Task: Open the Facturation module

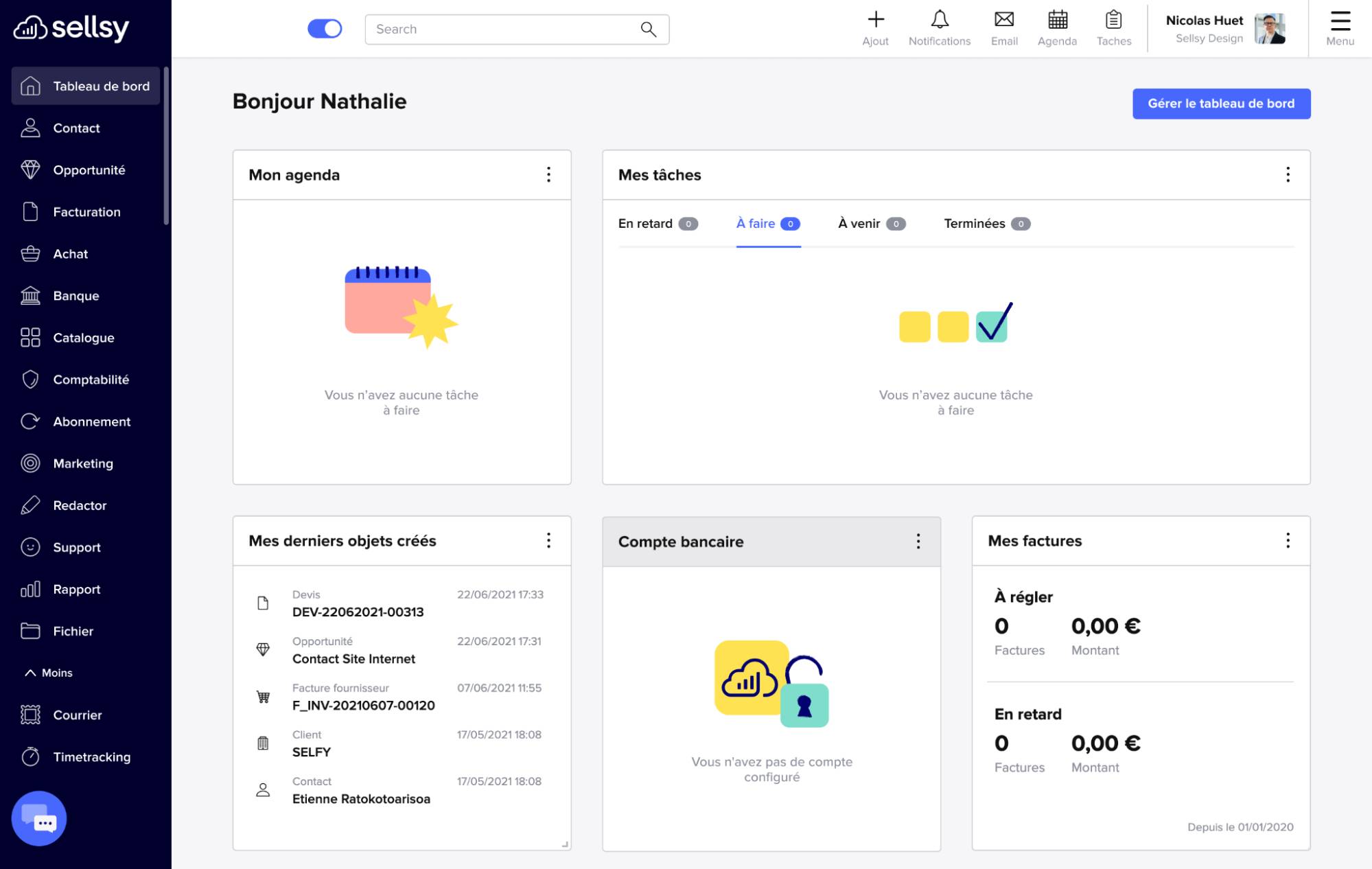Action: [x=88, y=212]
